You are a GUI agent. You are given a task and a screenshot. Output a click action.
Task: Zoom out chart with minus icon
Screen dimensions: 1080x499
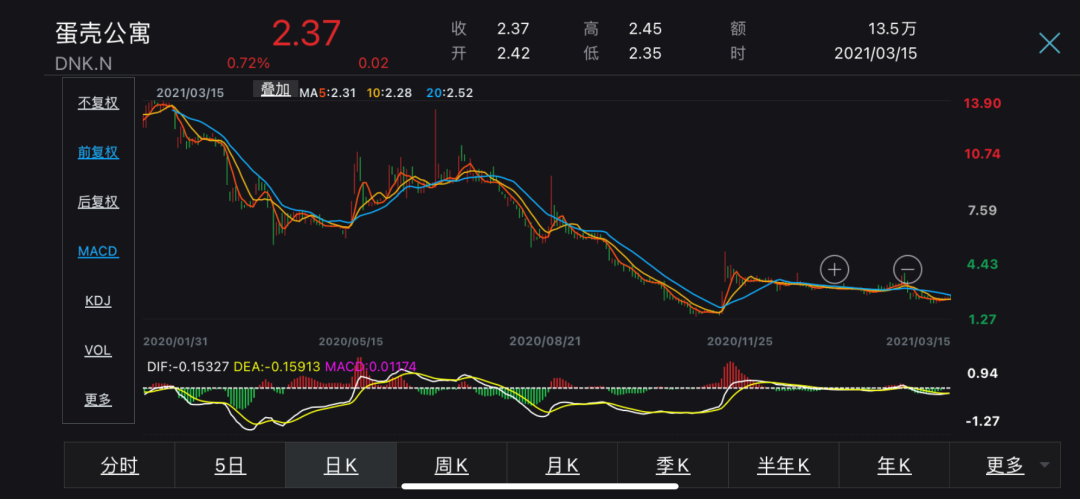pos(908,269)
